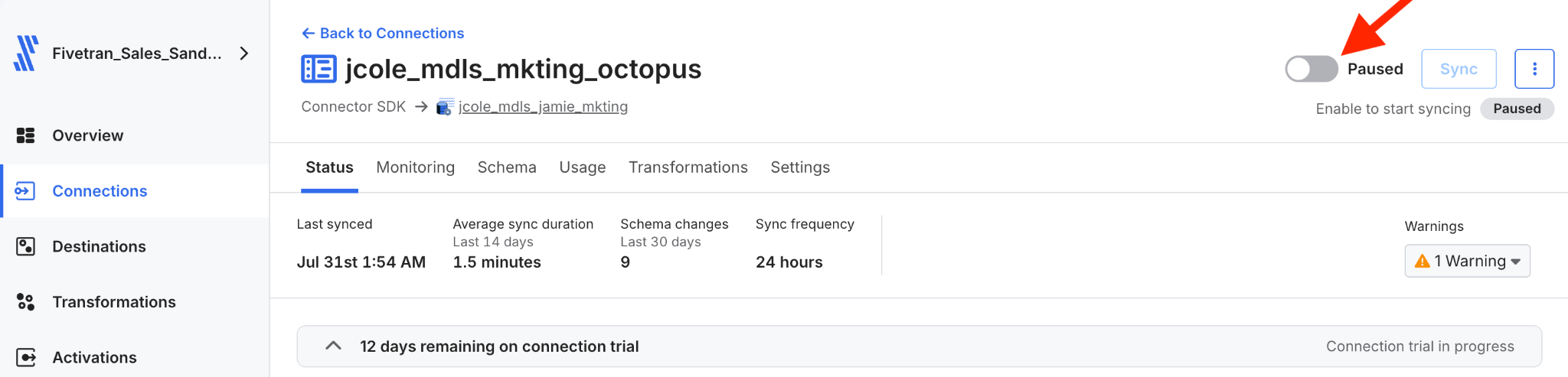
Task: Open the Transformations sidebar icon
Action: click(26, 302)
